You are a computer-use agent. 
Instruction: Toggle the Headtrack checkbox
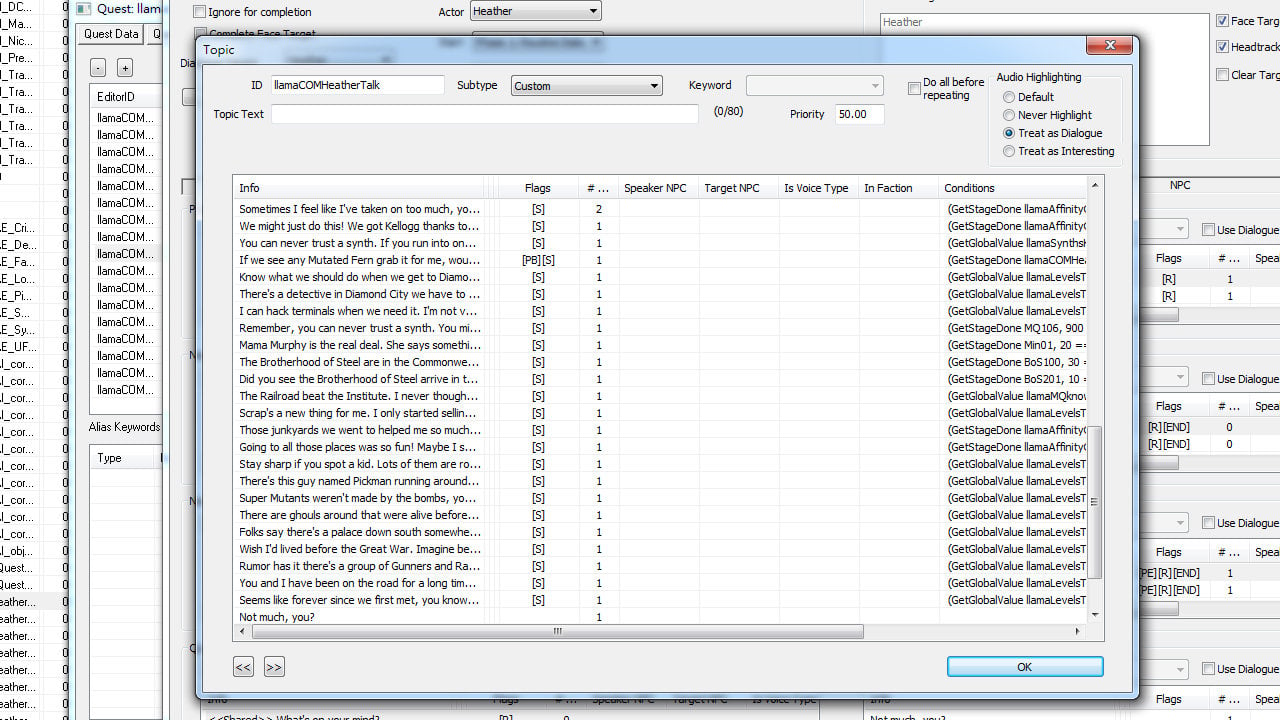[x=1222, y=47]
